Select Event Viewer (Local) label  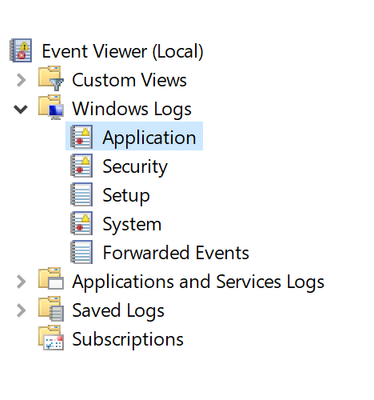point(123,51)
